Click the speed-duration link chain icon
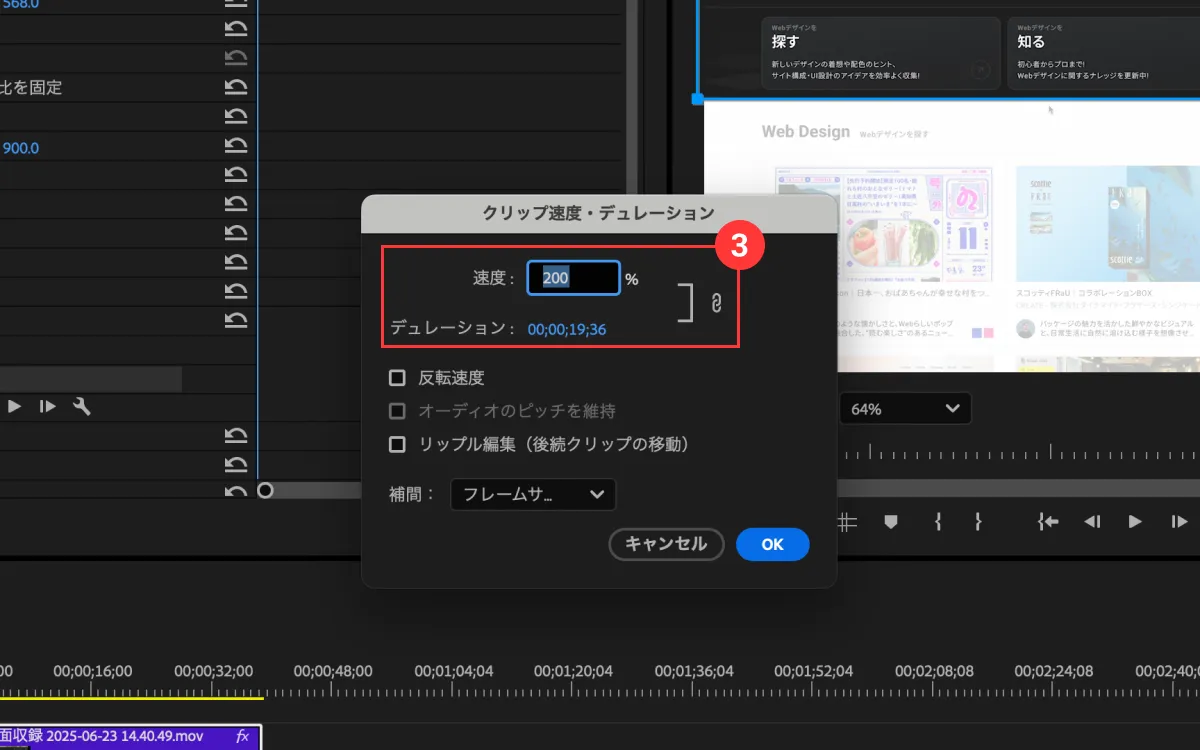Viewport: 1200px width, 750px height. click(716, 303)
